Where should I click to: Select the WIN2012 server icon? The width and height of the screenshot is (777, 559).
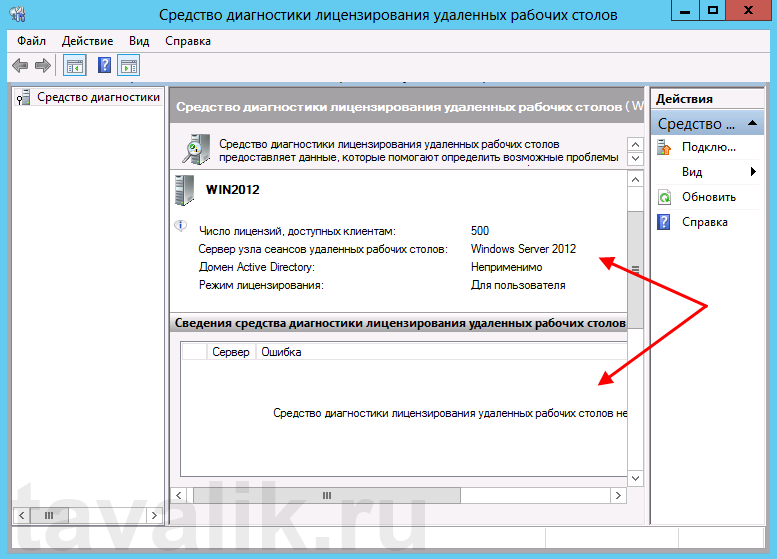185,189
